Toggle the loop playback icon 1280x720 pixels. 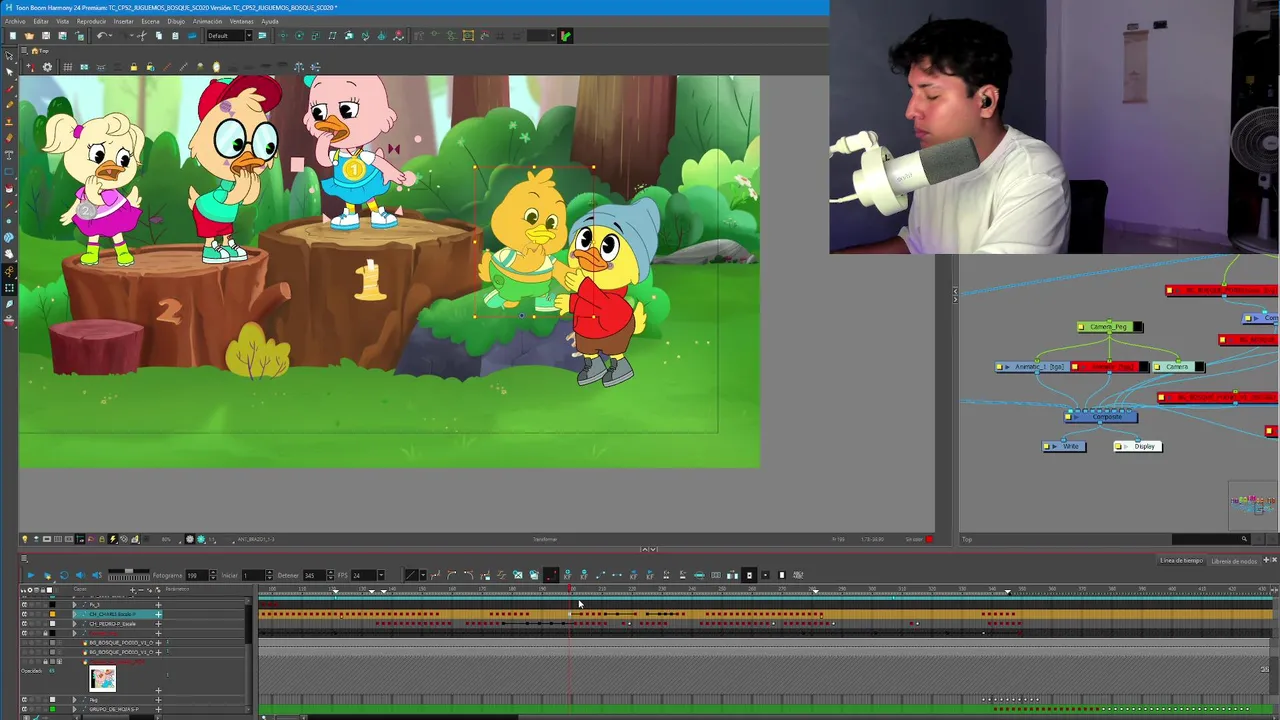click(x=64, y=575)
